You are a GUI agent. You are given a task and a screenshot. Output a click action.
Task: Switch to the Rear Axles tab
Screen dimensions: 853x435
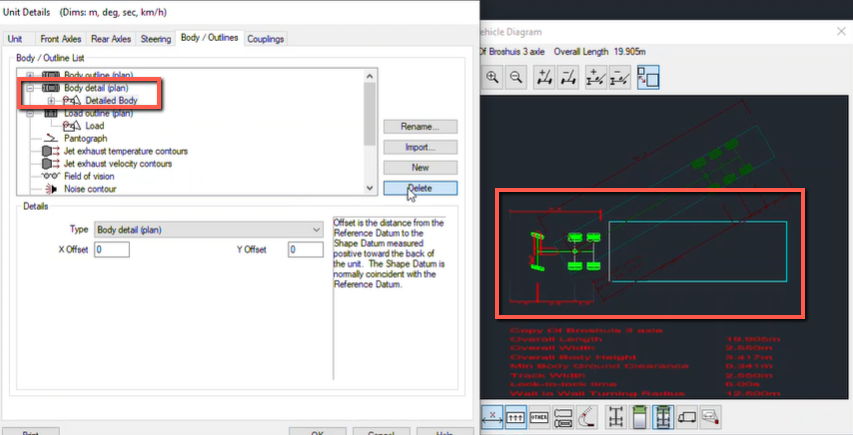click(111, 39)
